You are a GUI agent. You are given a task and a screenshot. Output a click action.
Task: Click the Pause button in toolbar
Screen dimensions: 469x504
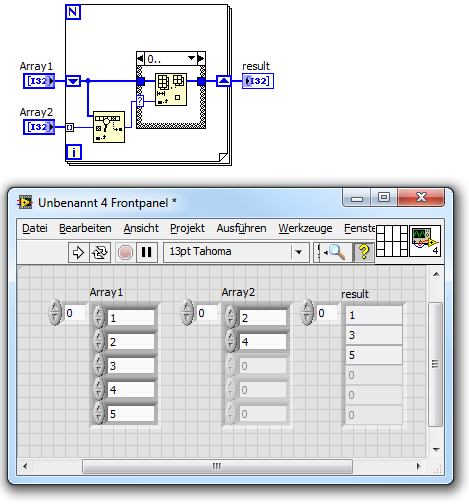click(147, 252)
